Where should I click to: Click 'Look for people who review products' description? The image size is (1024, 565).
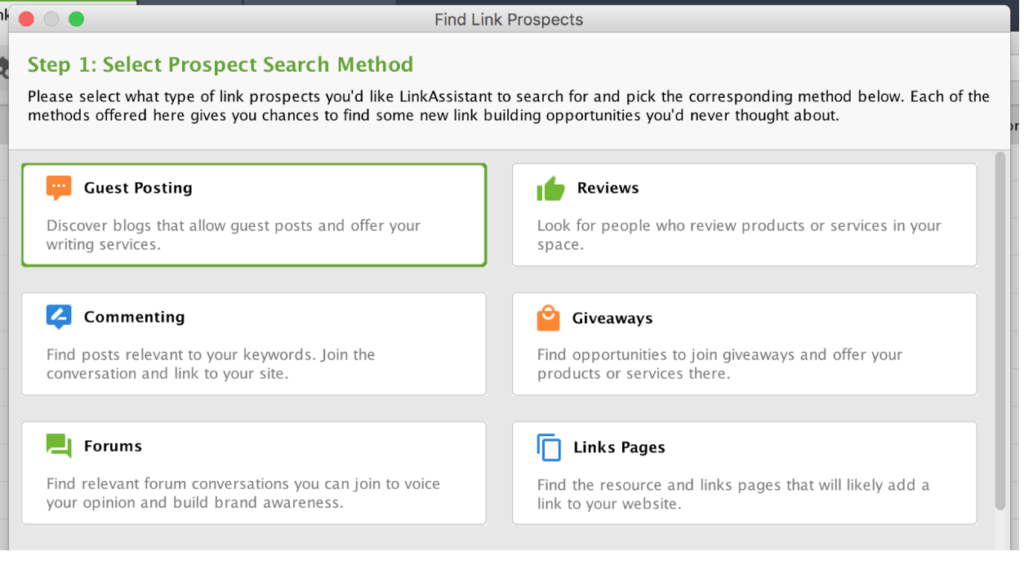point(739,234)
